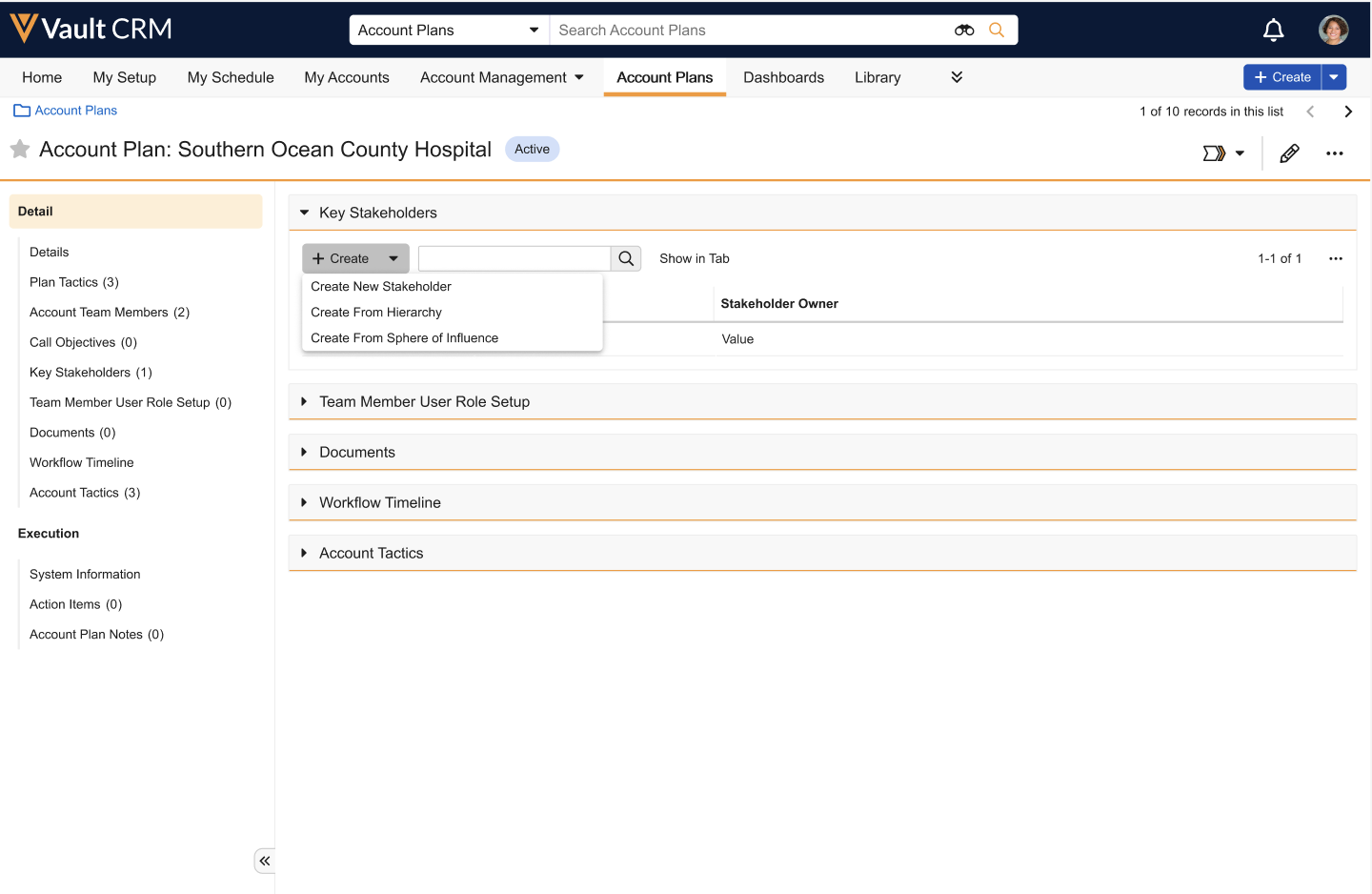Go to the next record arrow
The height and width of the screenshot is (894, 1372).
[1348, 112]
